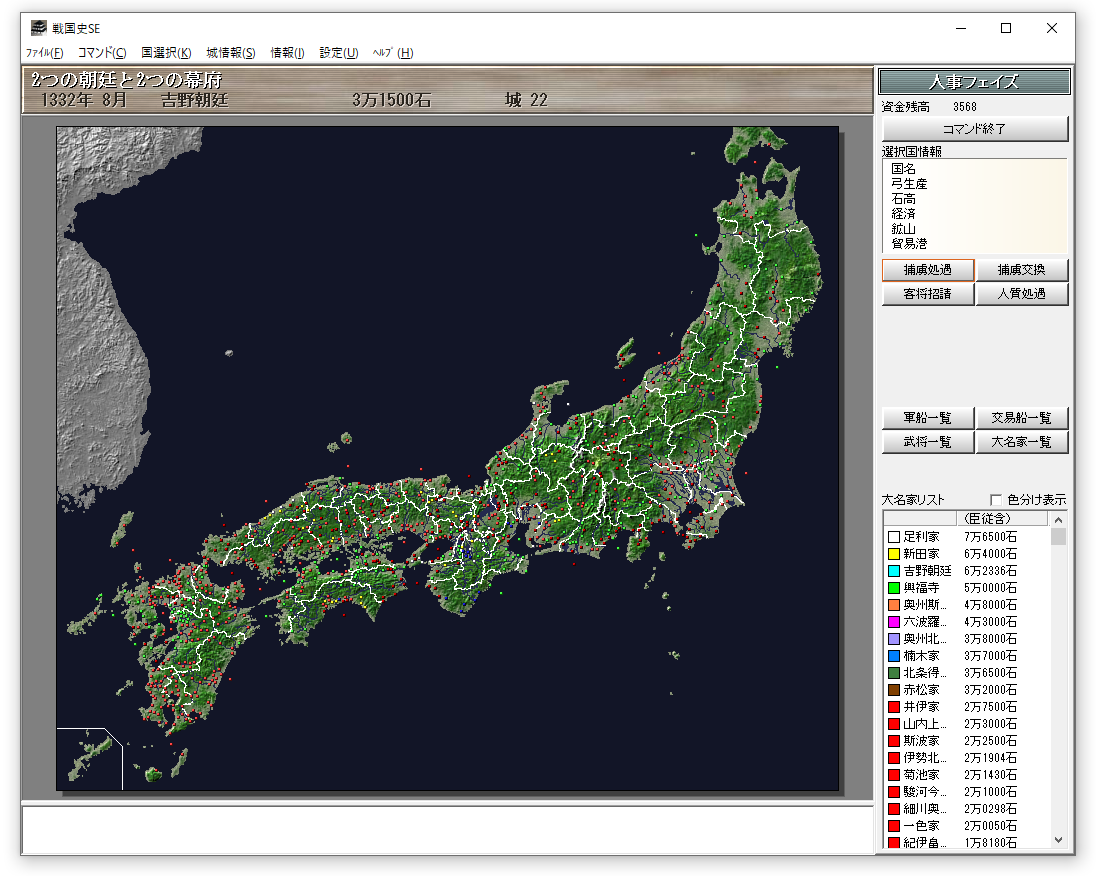Open the 設定(U) menu

point(339,53)
